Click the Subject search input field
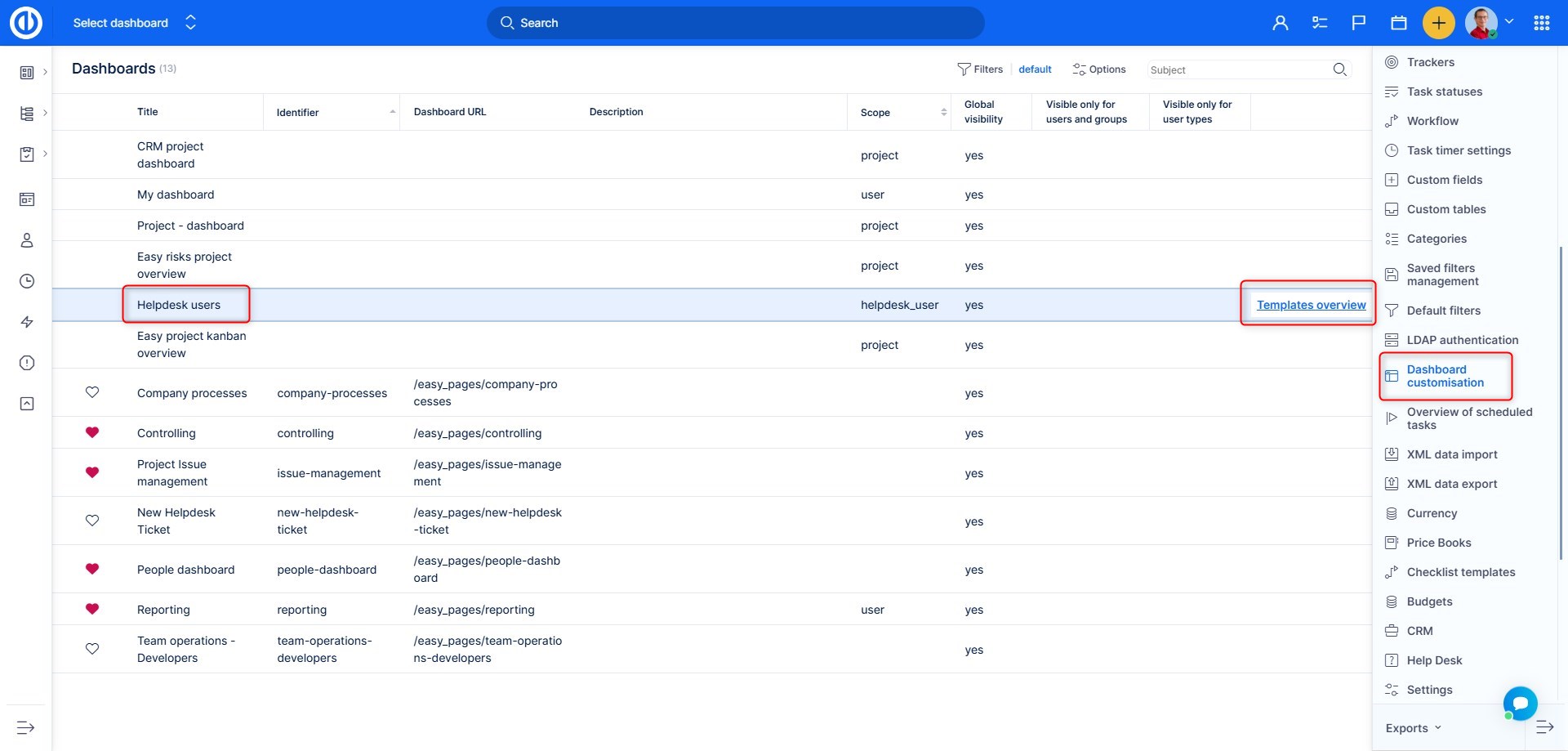 click(1237, 70)
